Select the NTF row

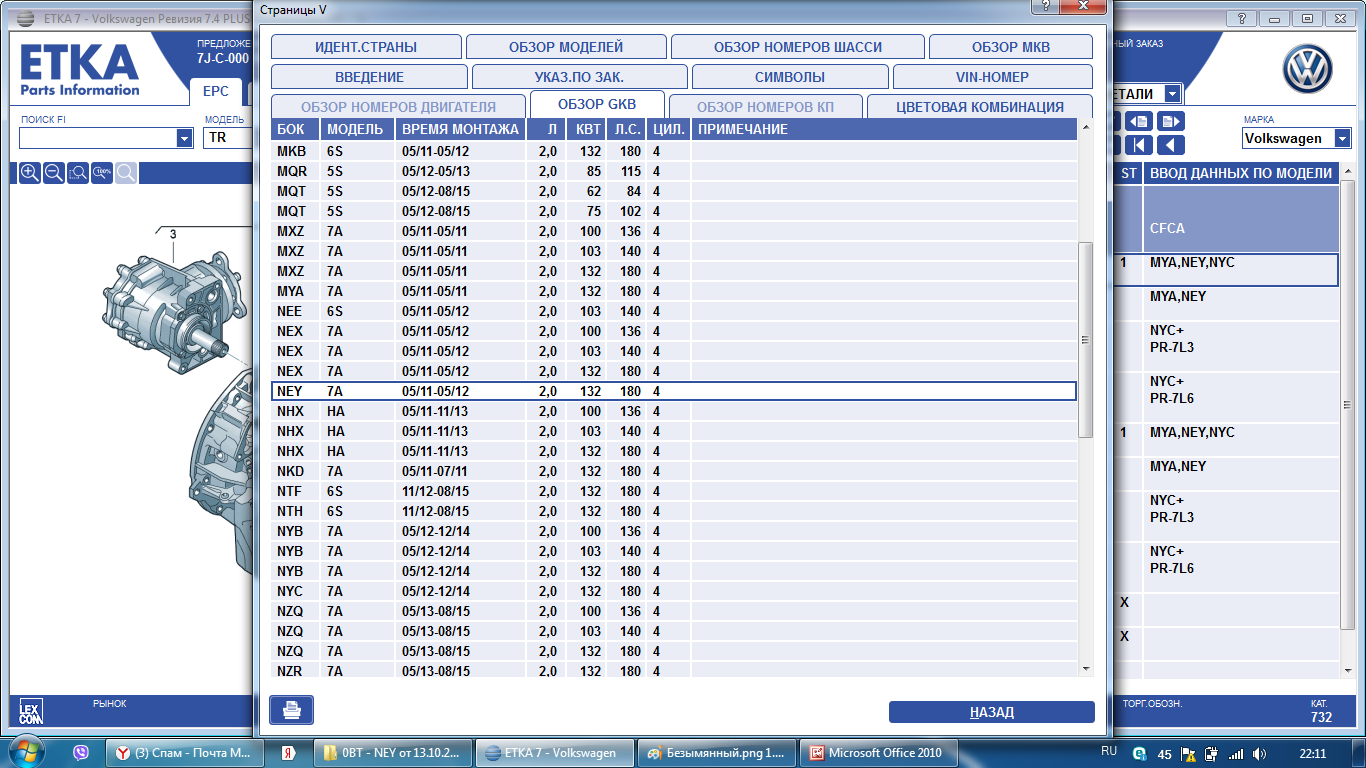click(674, 491)
